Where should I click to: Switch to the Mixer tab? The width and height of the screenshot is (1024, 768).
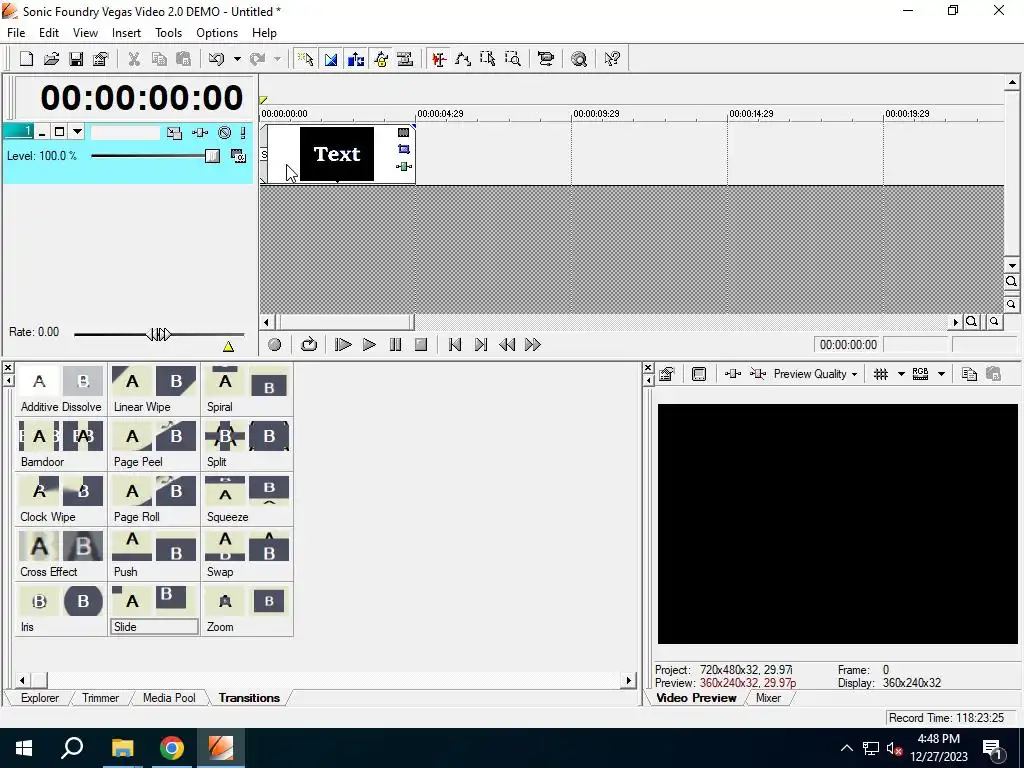[x=768, y=697]
